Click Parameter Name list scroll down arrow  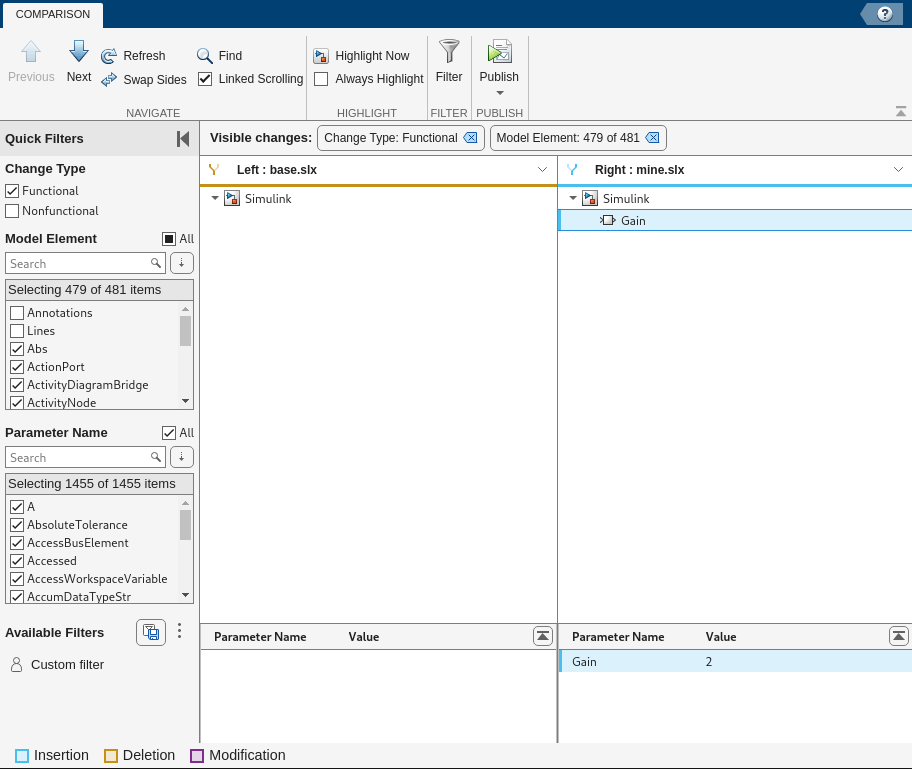186,594
